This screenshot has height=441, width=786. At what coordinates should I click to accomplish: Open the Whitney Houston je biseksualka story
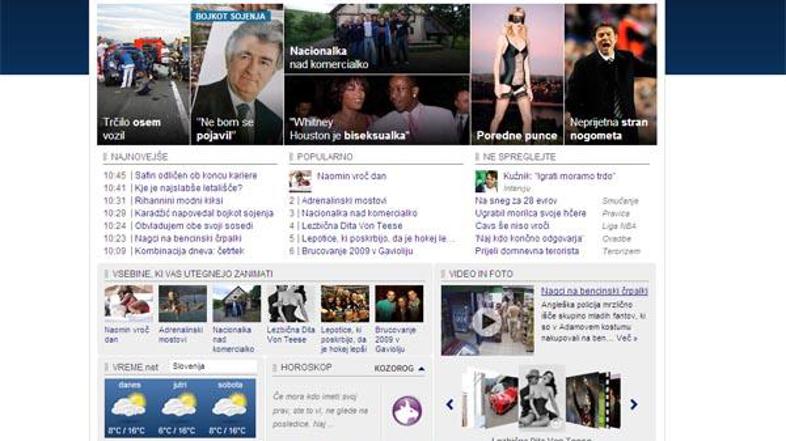point(377,110)
